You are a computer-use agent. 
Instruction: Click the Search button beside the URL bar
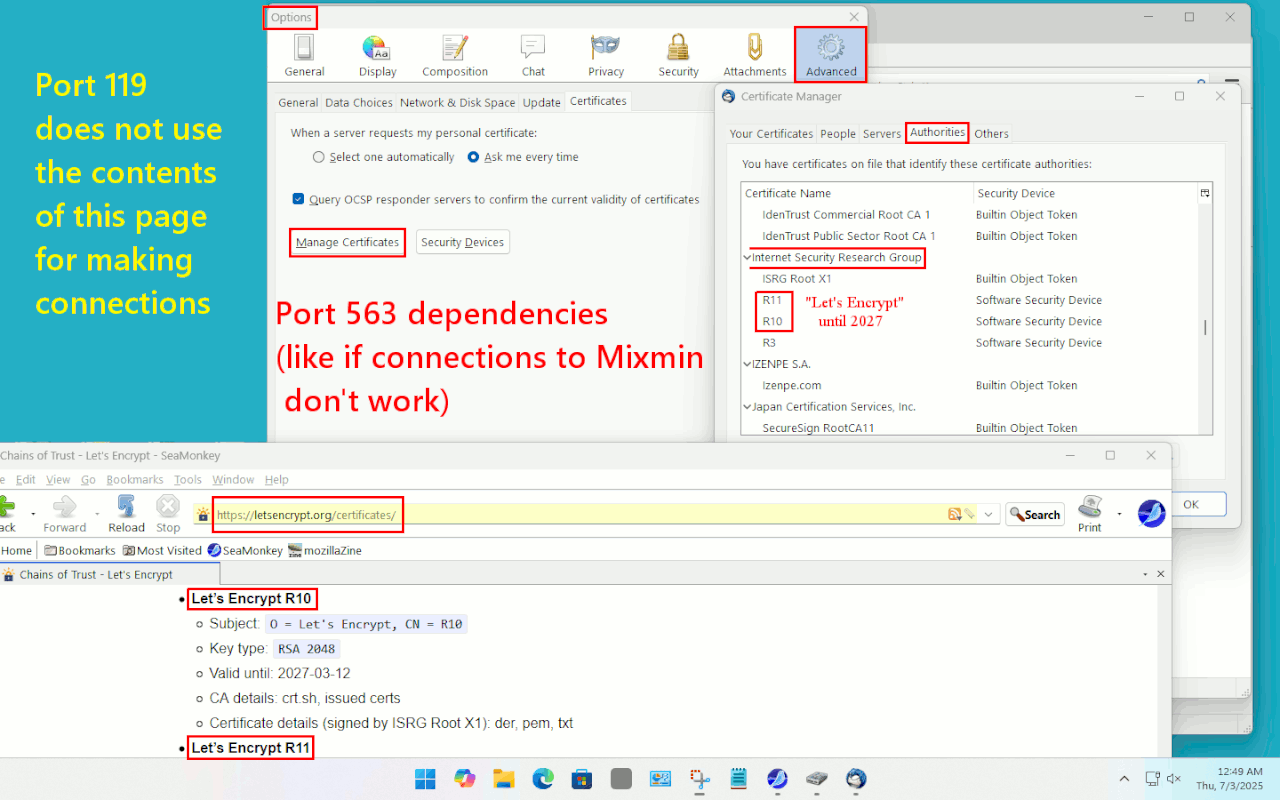1035,514
